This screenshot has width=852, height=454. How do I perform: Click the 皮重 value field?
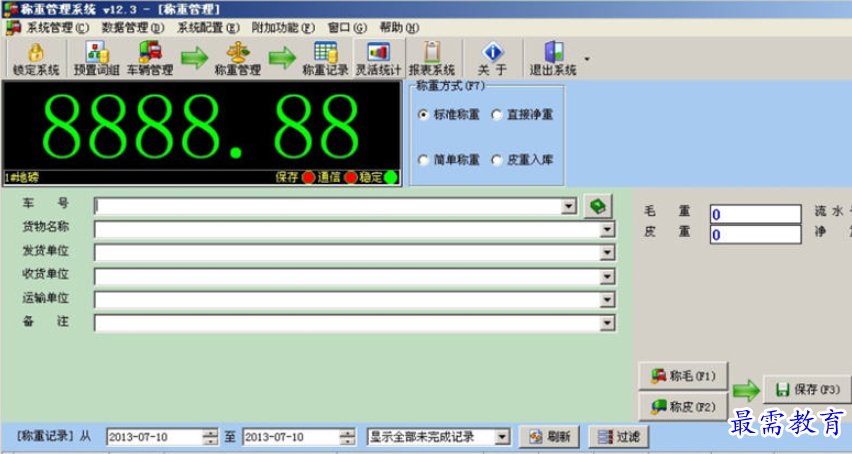click(x=755, y=234)
